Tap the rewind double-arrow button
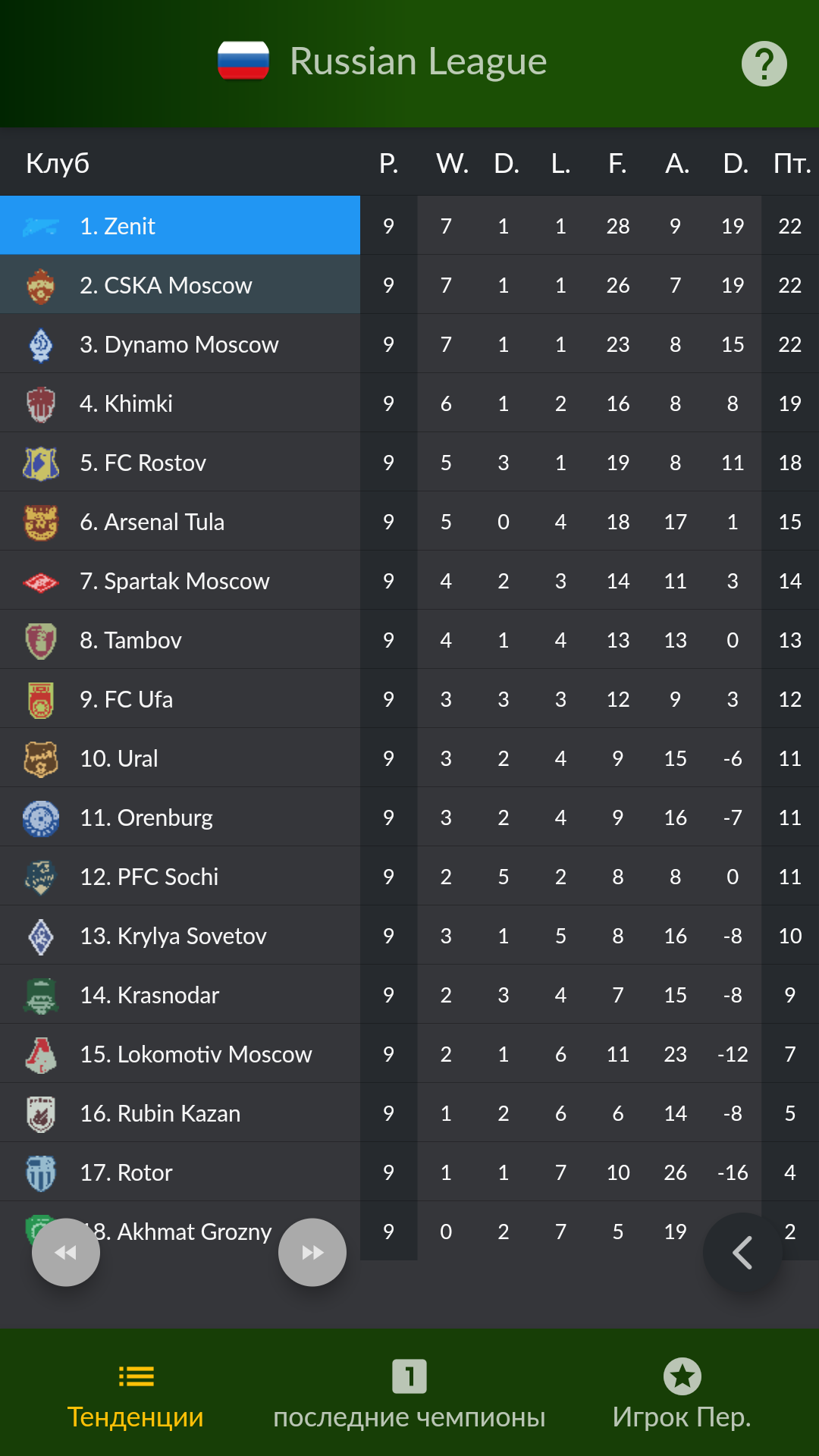The width and height of the screenshot is (819, 1456). tap(66, 1252)
